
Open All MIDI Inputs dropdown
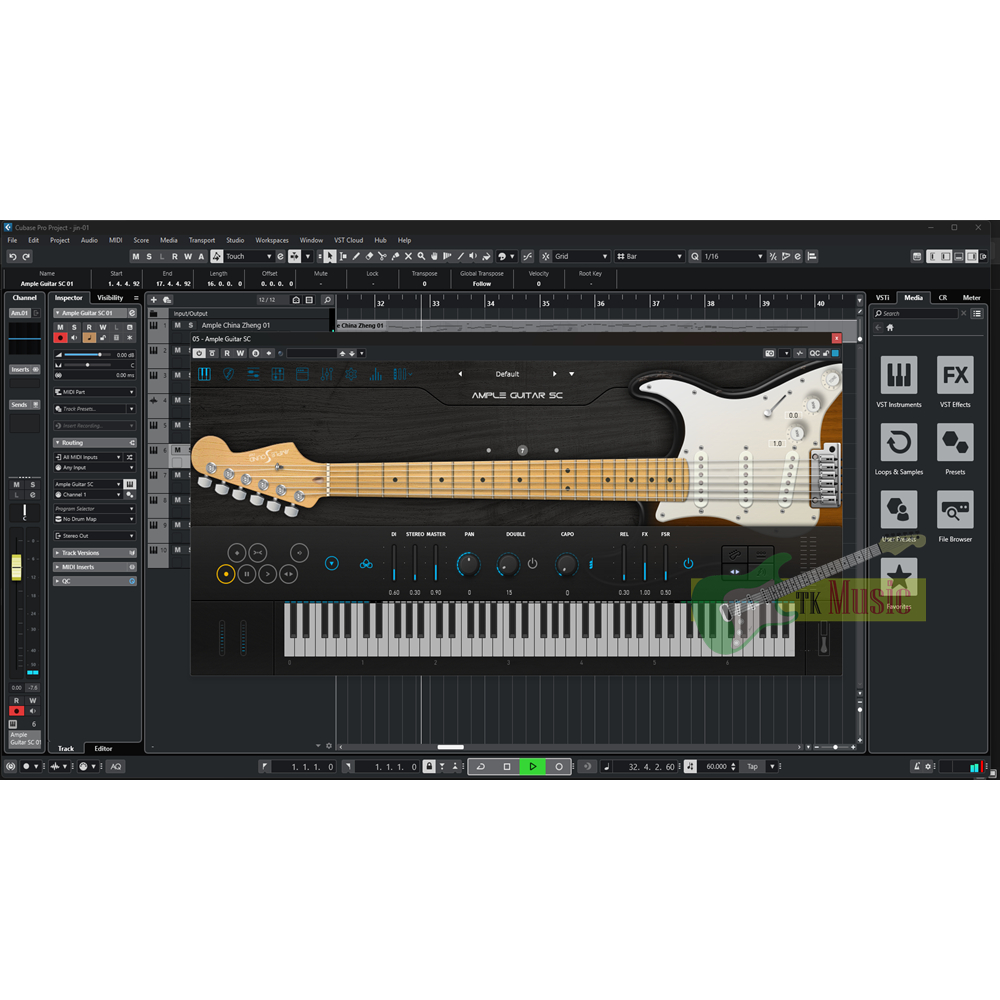(x=89, y=457)
